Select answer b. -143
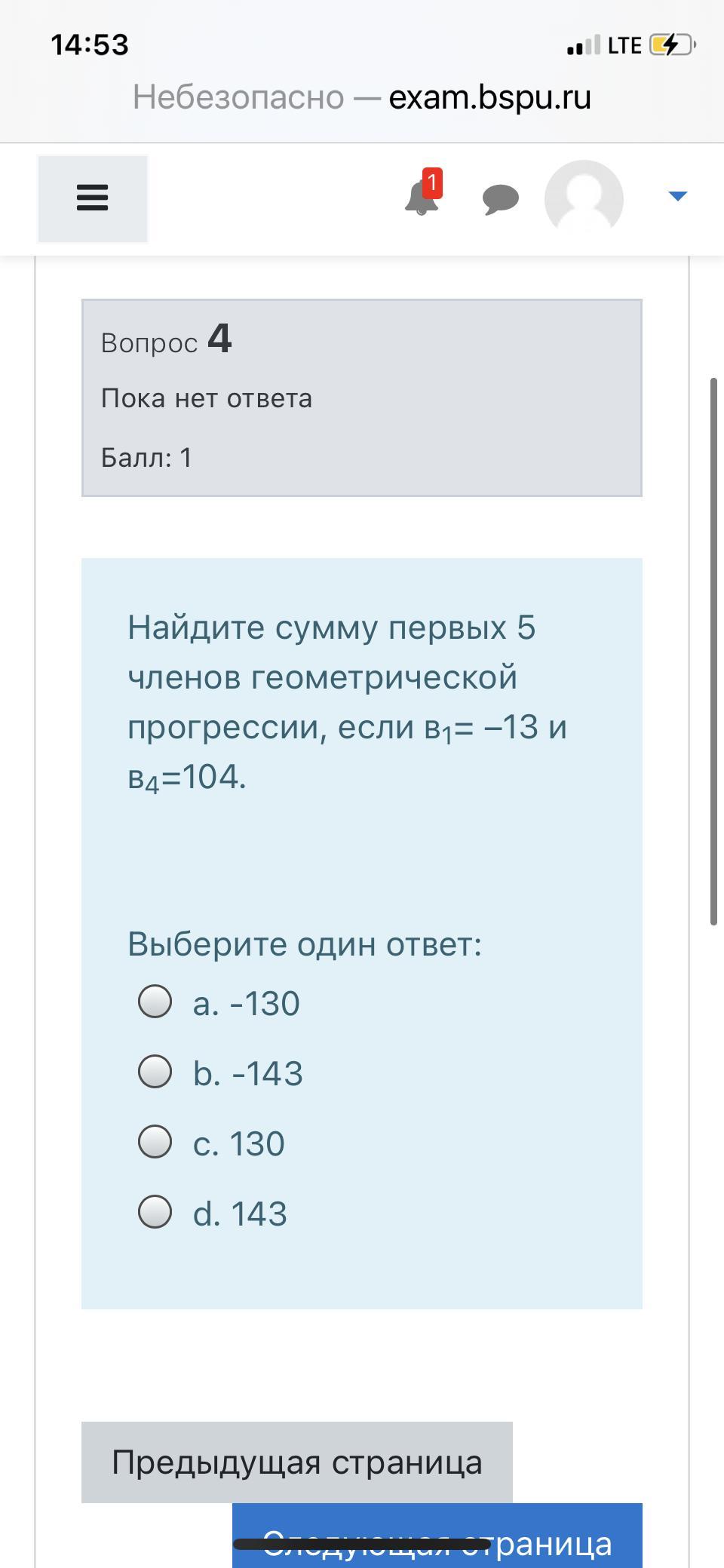The height and width of the screenshot is (1568, 724). point(155,1072)
